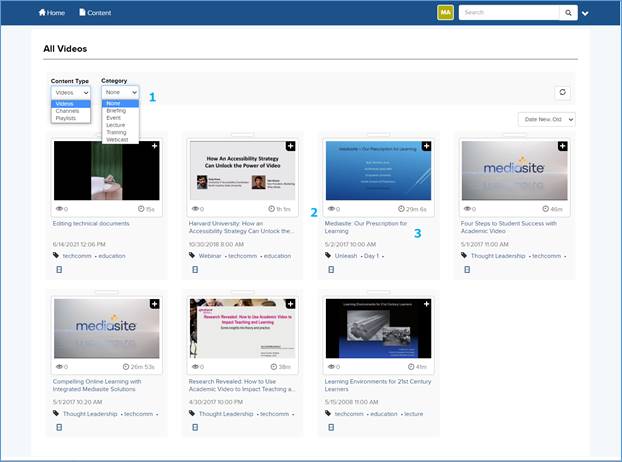Click plus icon on Compelling Online Learning thumbnail

pos(154,304)
